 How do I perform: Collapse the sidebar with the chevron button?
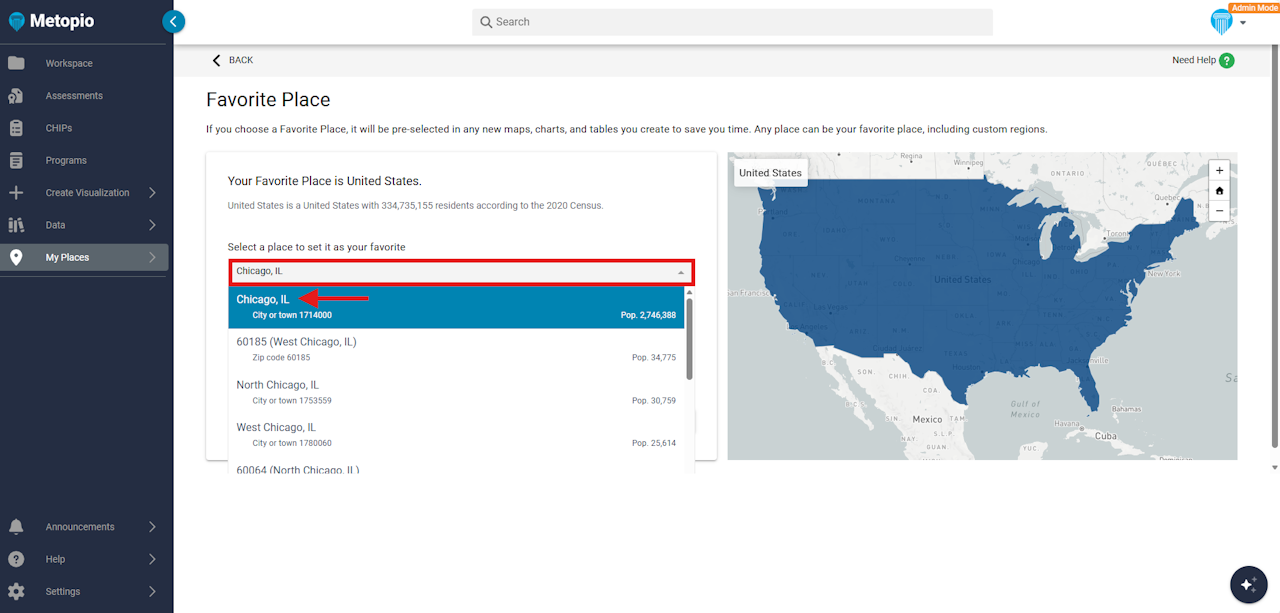coord(174,21)
